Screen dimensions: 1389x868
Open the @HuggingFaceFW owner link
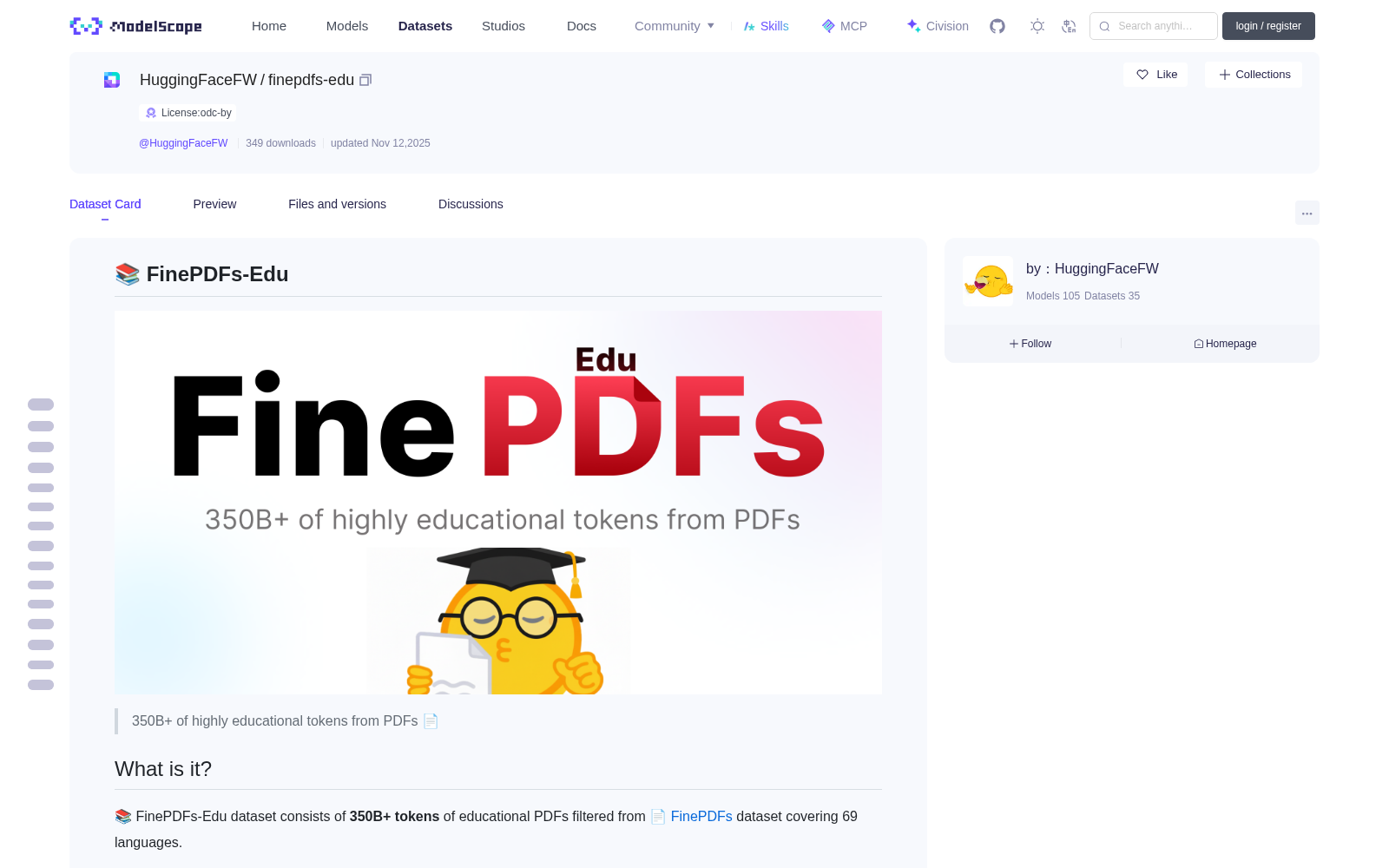pyautogui.click(x=183, y=143)
